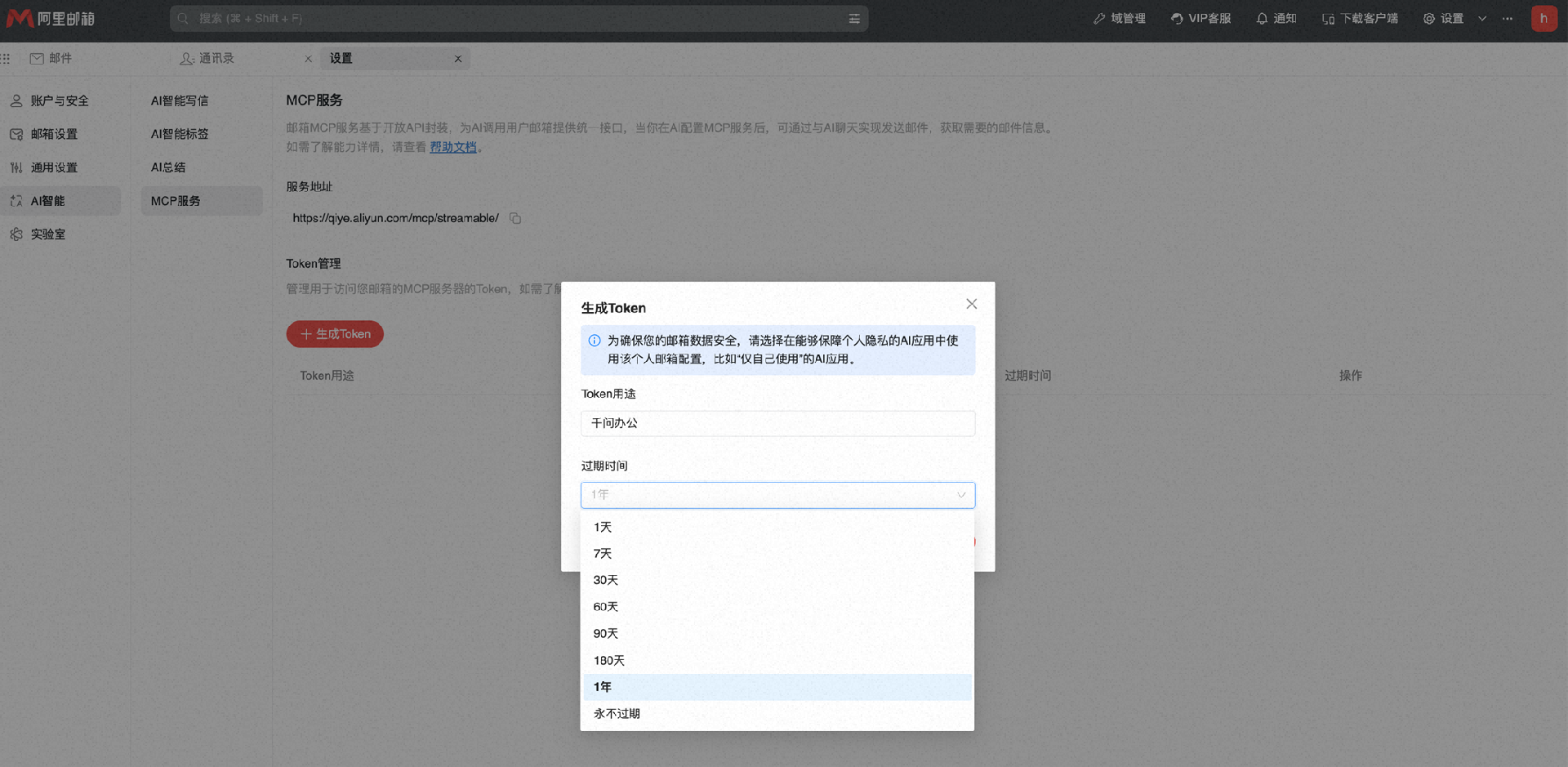Image resolution: width=1568 pixels, height=767 pixels.
Task: Open AI总结 submenu
Action: [202, 167]
